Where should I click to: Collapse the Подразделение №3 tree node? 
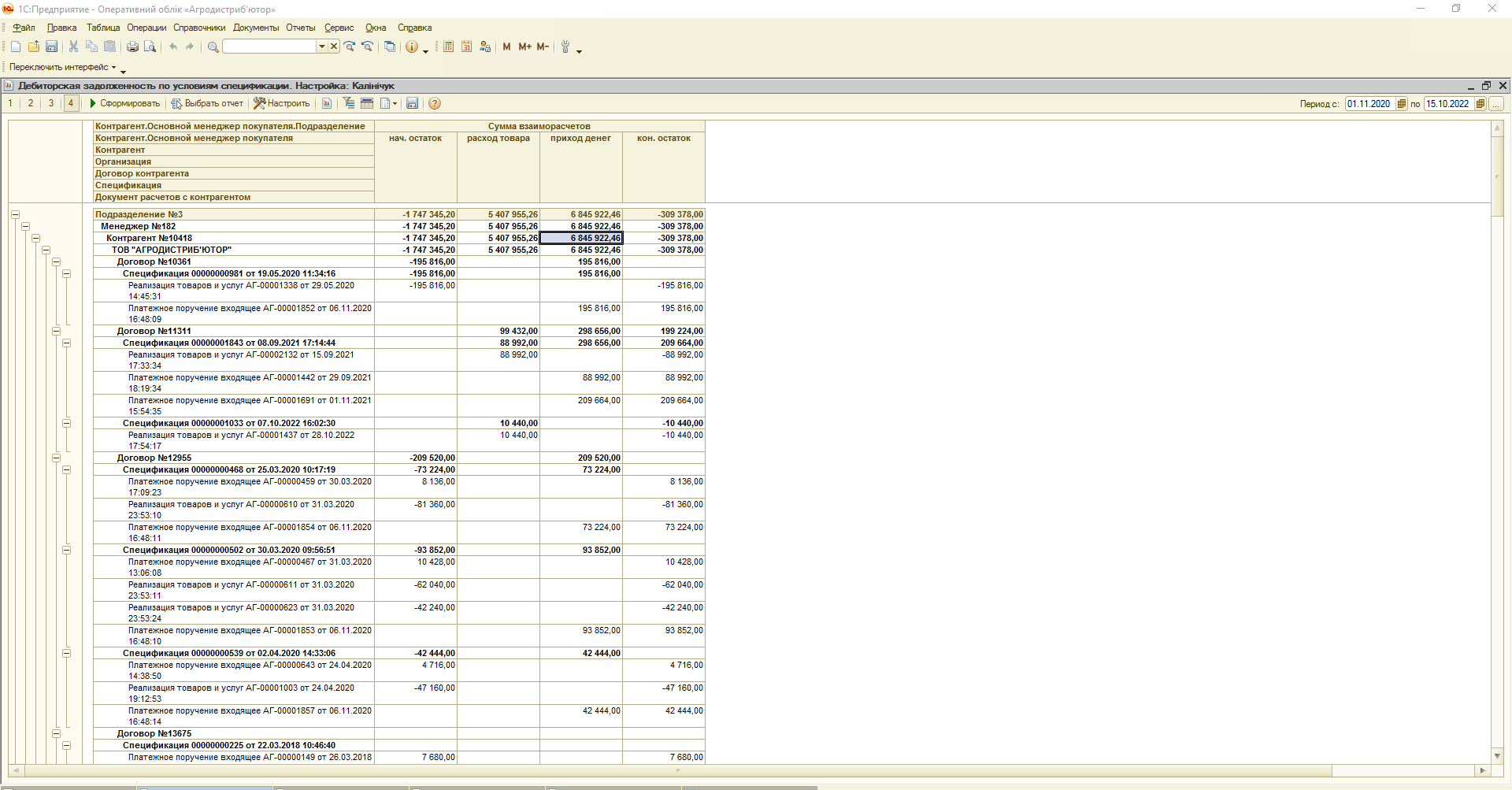coord(15,214)
